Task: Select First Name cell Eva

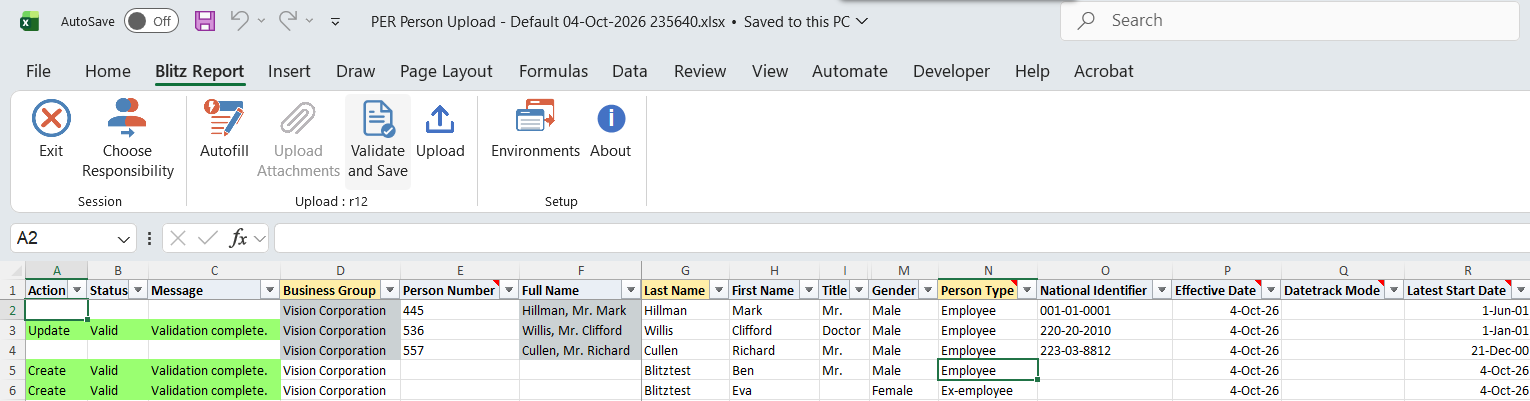Action: (774, 390)
